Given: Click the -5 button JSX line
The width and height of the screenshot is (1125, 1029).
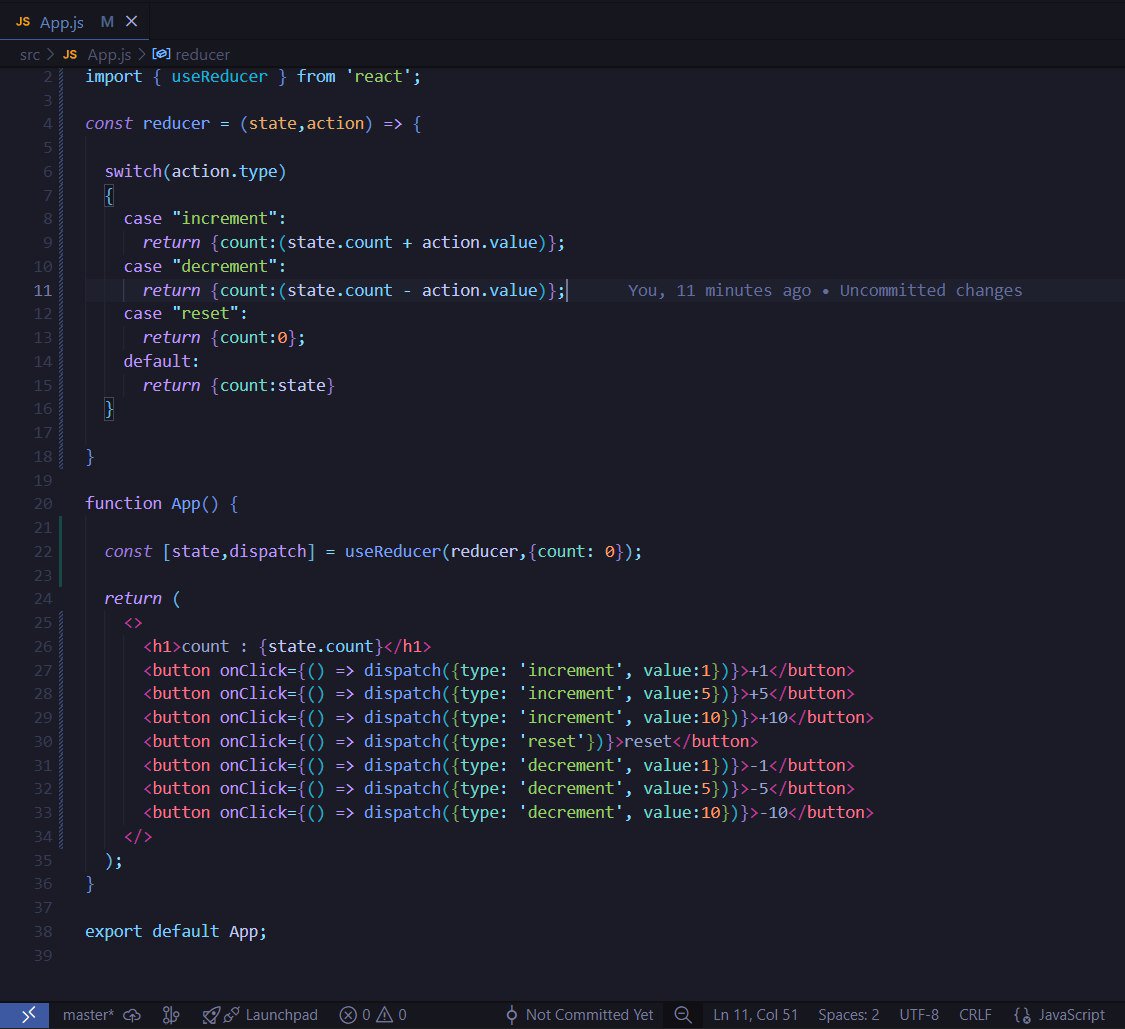Looking at the screenshot, I should pos(499,789).
